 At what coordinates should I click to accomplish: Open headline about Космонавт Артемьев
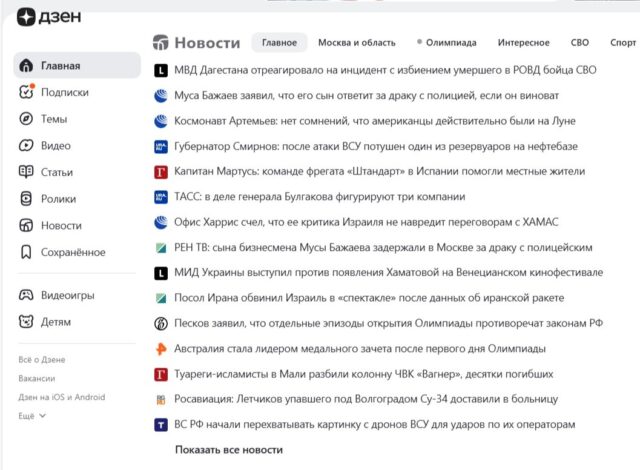(375, 121)
